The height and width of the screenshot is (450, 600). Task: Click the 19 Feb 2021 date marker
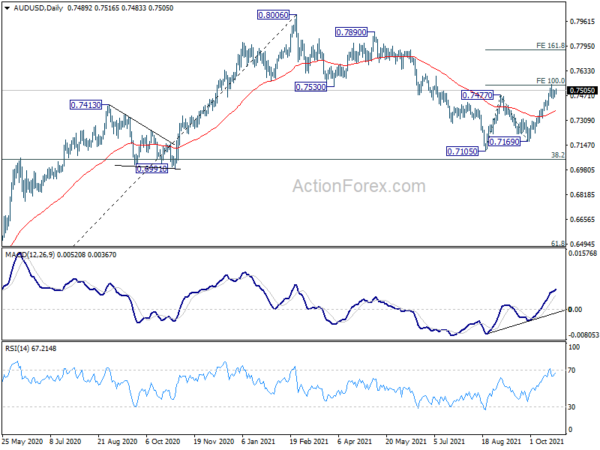tap(309, 441)
